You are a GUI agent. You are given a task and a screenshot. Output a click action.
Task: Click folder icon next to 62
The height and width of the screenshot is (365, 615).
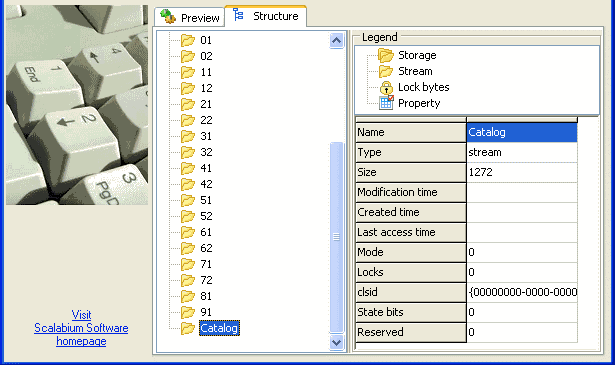pos(188,248)
